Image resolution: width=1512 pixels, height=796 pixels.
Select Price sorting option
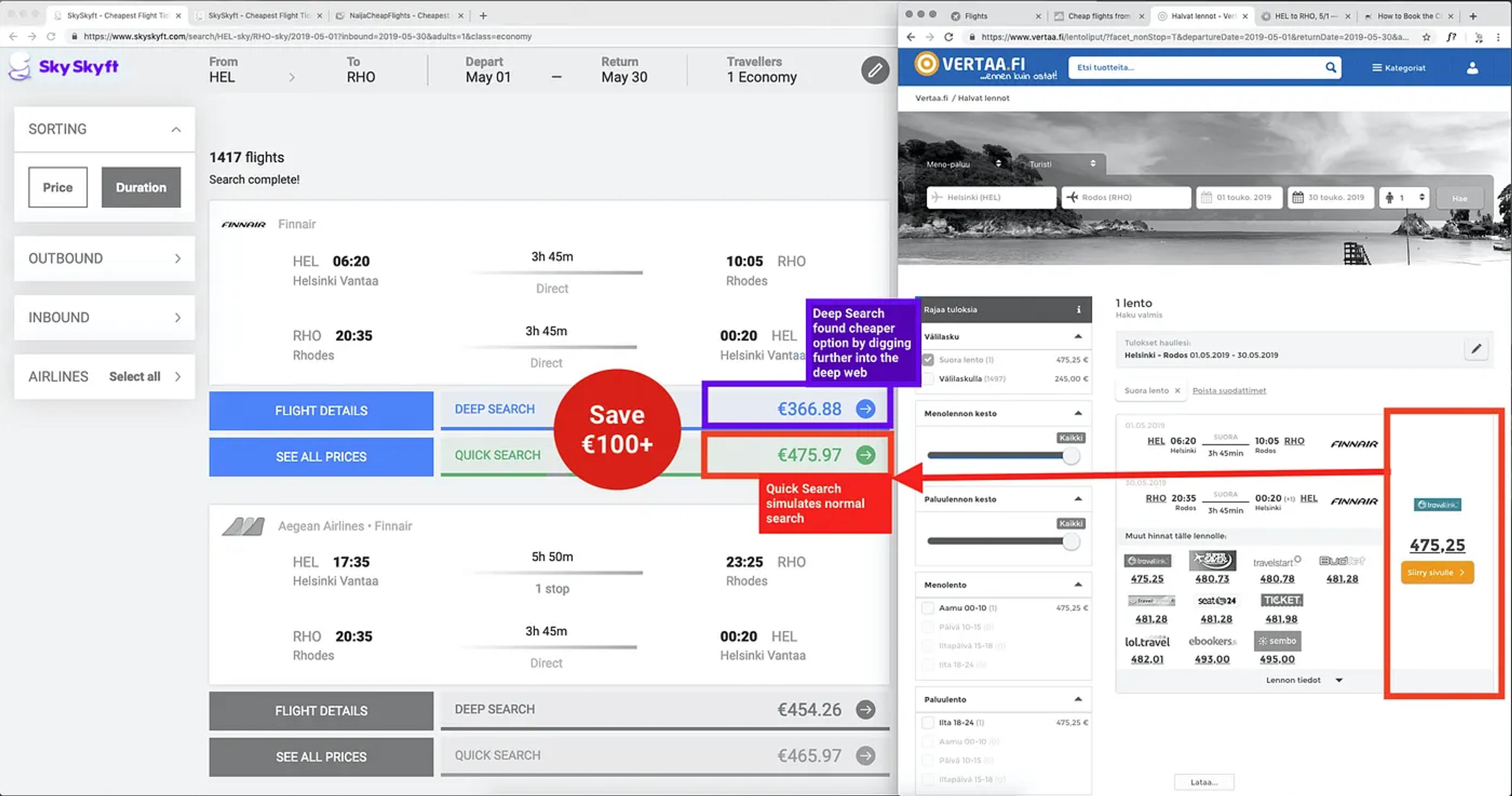[57, 187]
